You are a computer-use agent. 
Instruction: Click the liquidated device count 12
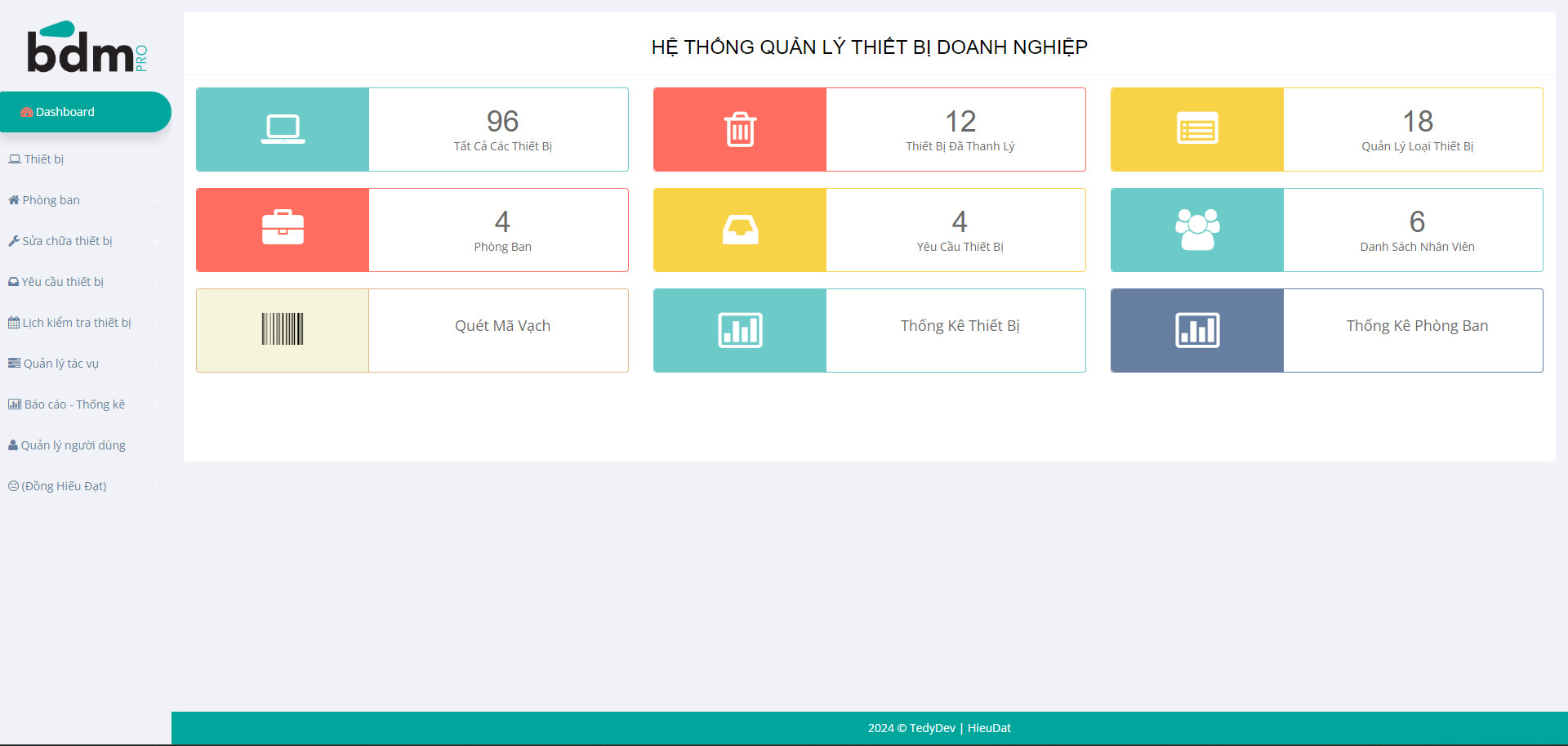point(960,122)
